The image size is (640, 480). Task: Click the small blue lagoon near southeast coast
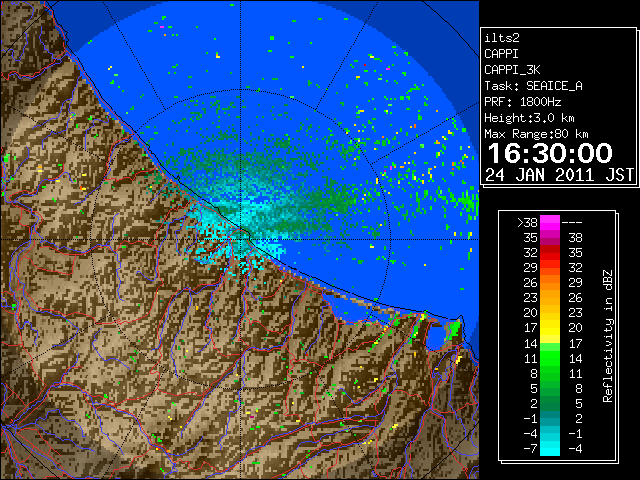click(436, 337)
